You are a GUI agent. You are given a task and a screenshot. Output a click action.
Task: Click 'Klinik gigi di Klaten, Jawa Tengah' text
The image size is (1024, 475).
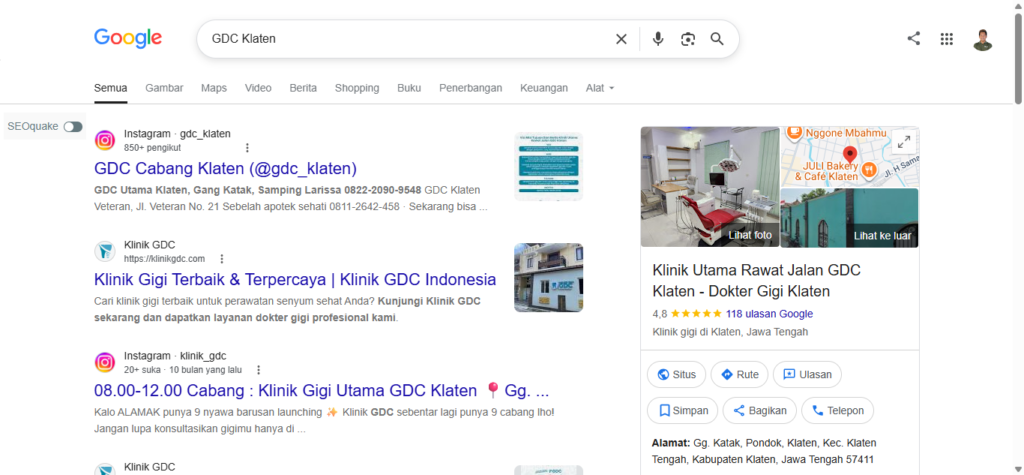pos(730,331)
